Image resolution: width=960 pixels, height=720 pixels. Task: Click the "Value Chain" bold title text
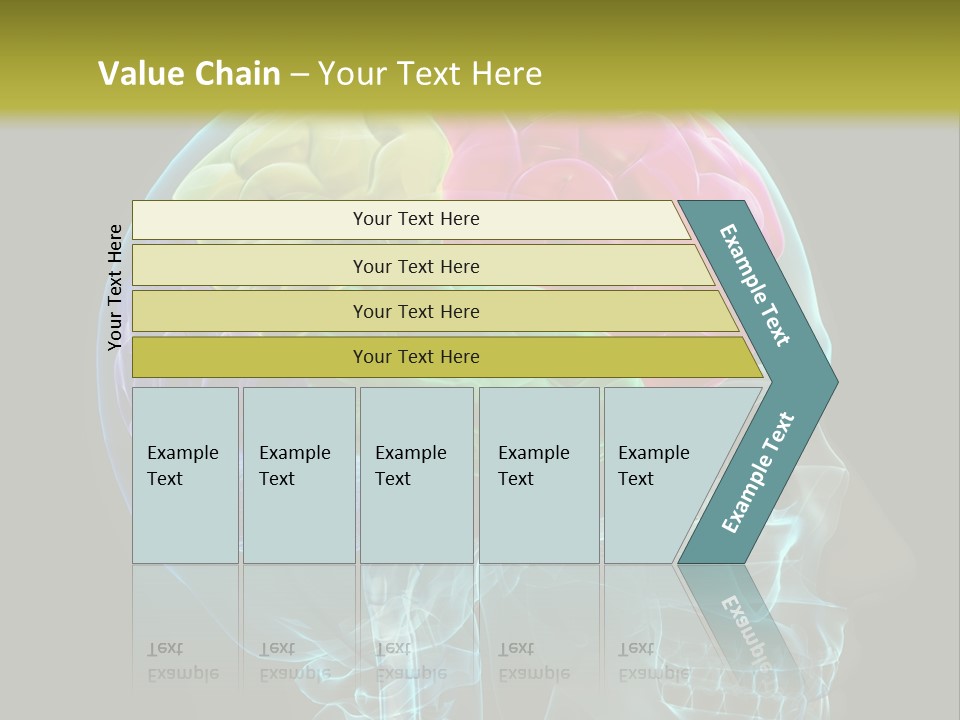pos(189,74)
